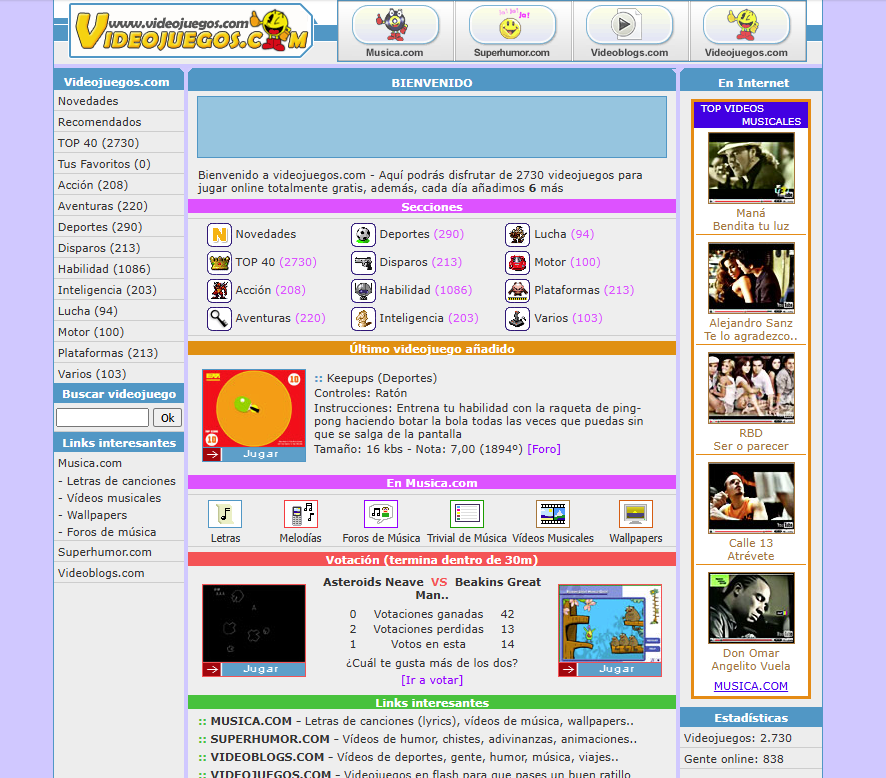Click the TOP 40 crown icon
This screenshot has width=886, height=778.
[x=219, y=263]
